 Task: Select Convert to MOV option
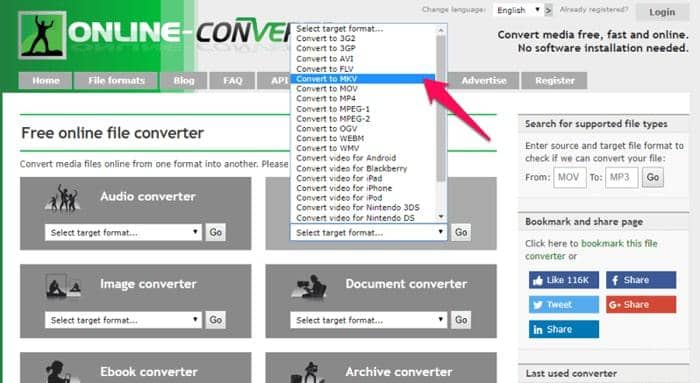[x=363, y=89]
